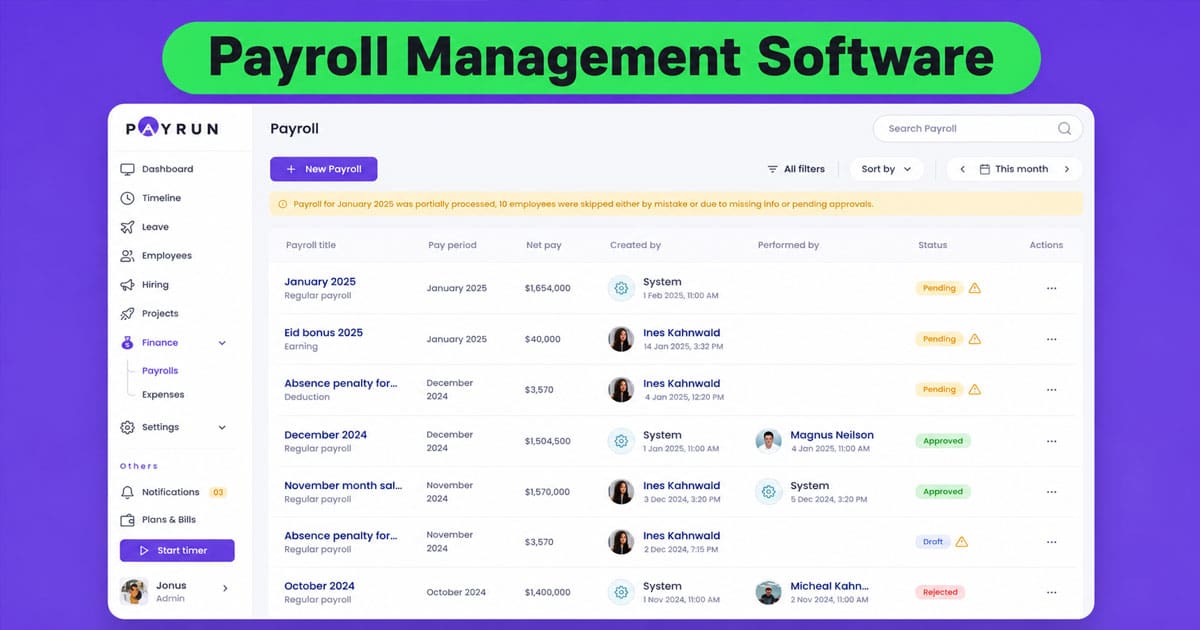Click the All filters funnel icon
This screenshot has height=630, width=1200.
(772, 169)
